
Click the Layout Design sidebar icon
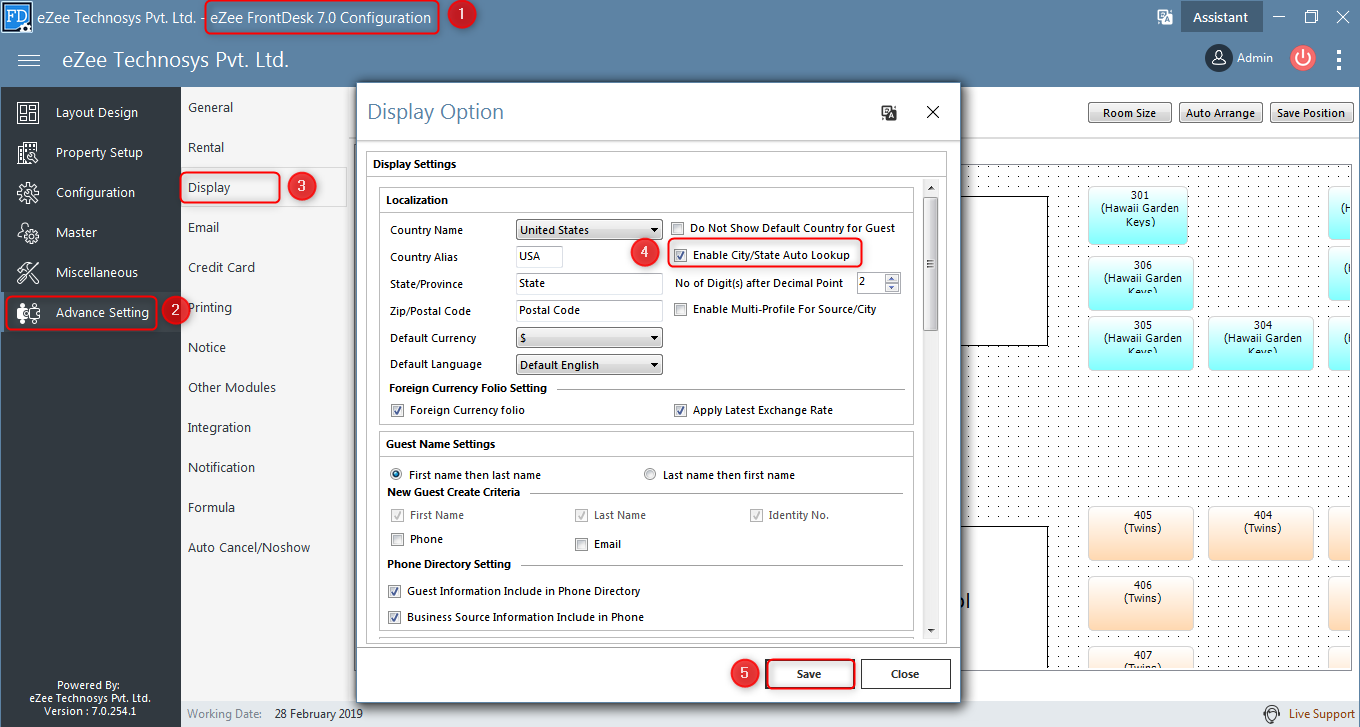[28, 113]
